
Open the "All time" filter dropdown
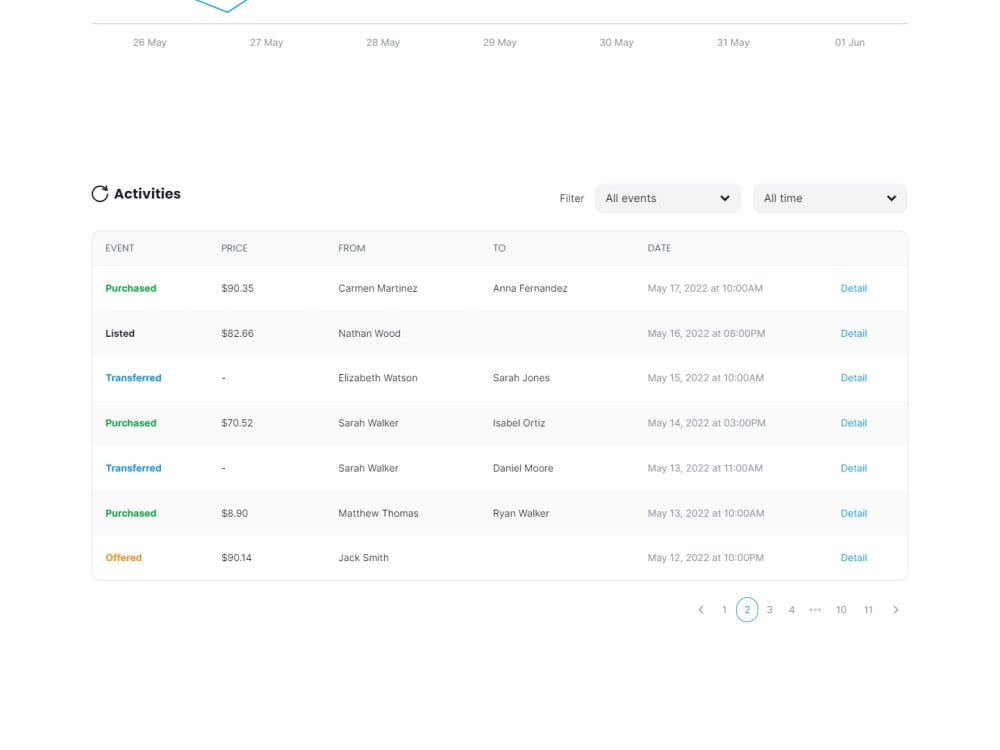(830, 198)
